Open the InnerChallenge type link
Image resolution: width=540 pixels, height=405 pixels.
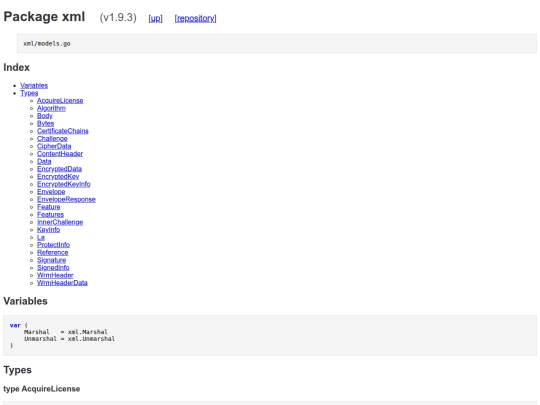click(60, 222)
